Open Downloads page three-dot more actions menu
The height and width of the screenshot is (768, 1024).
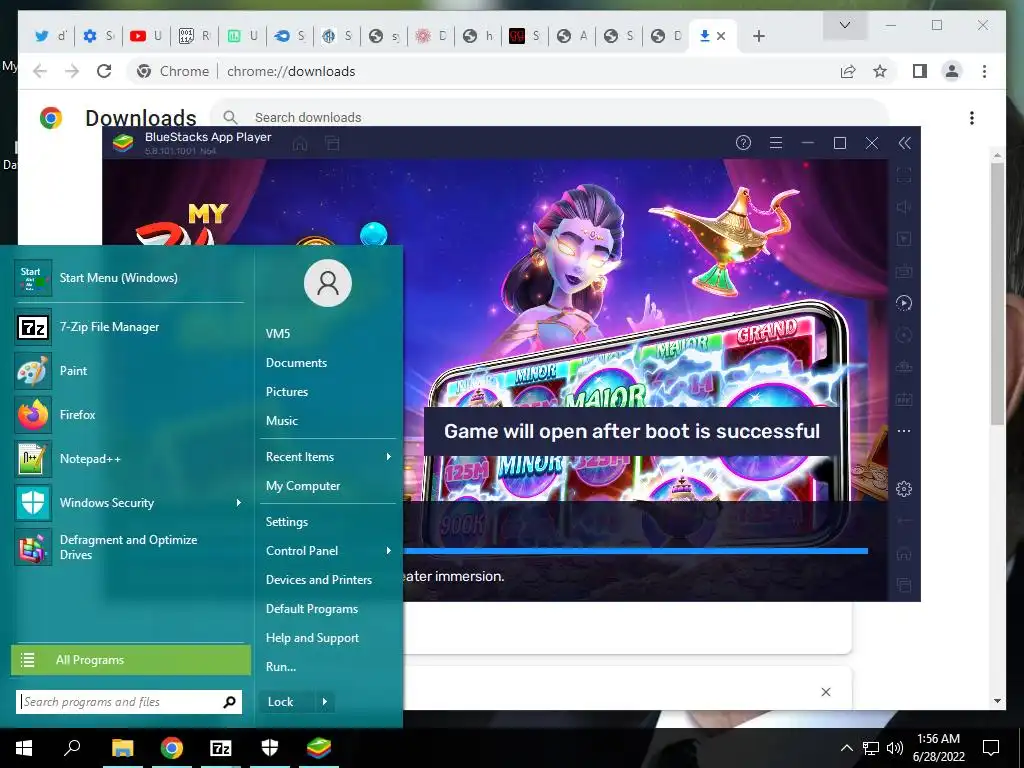point(972,118)
